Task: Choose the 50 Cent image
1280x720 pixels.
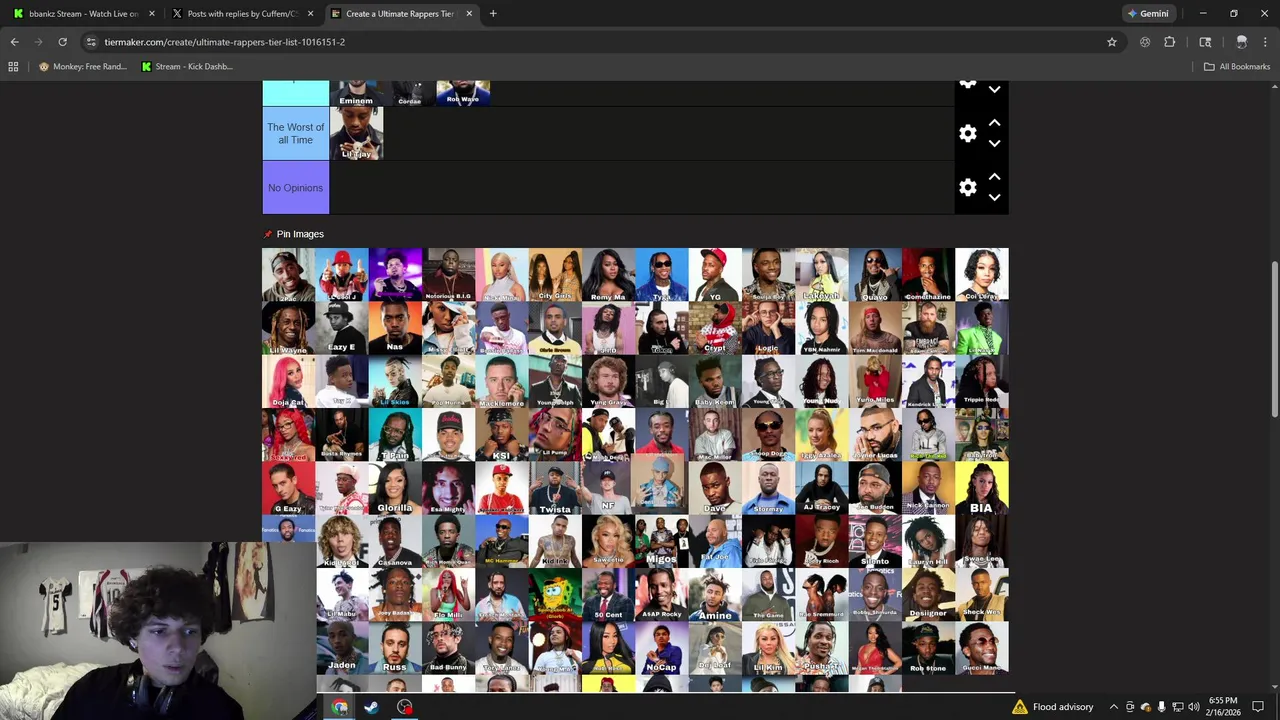Action: click(608, 594)
